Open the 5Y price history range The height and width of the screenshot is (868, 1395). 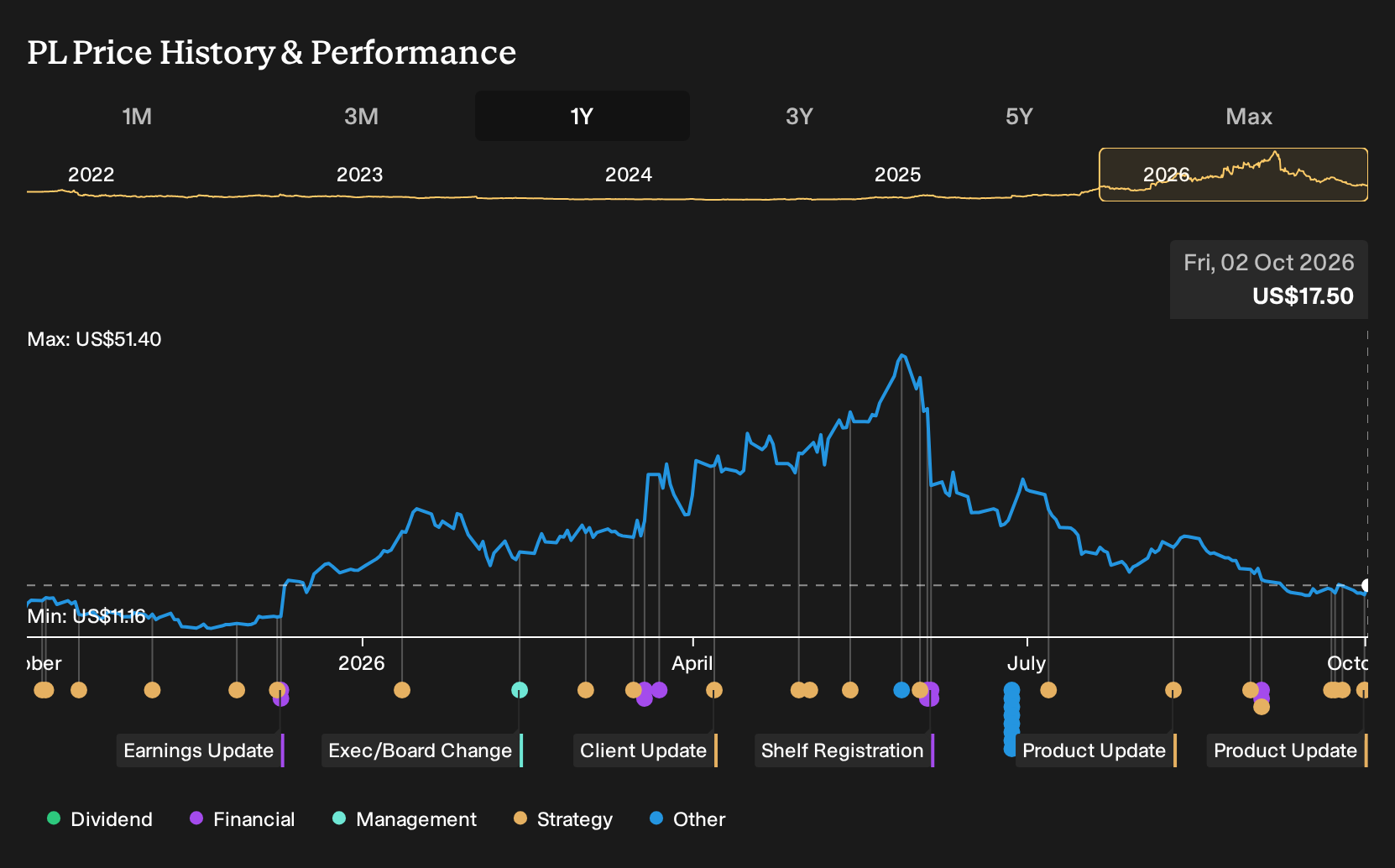click(1019, 116)
